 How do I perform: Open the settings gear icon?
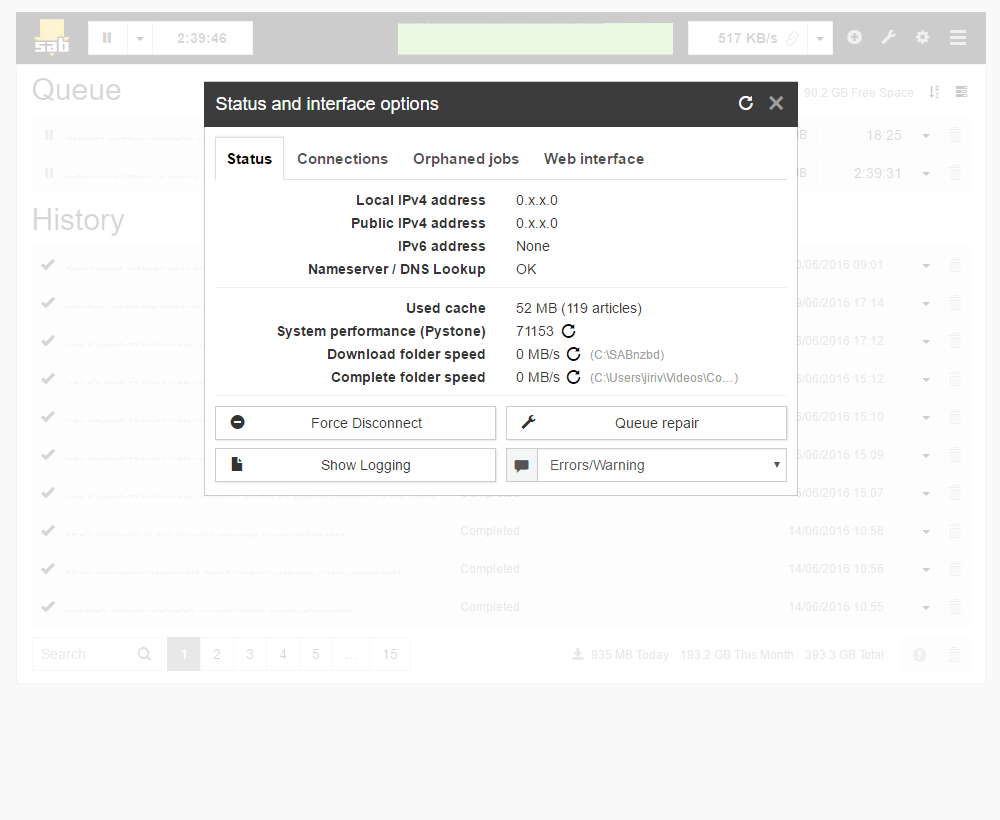tap(922, 38)
